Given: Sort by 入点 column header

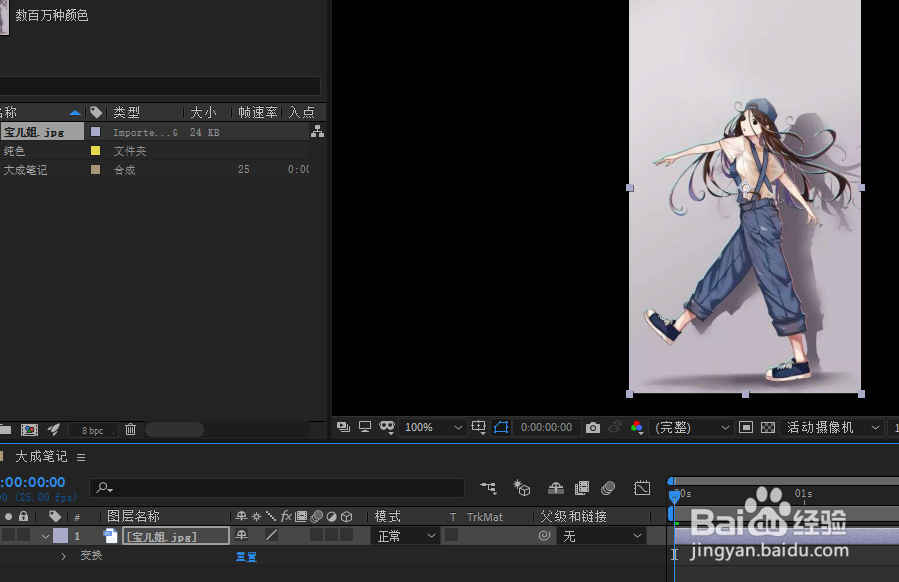Looking at the screenshot, I should point(302,112).
